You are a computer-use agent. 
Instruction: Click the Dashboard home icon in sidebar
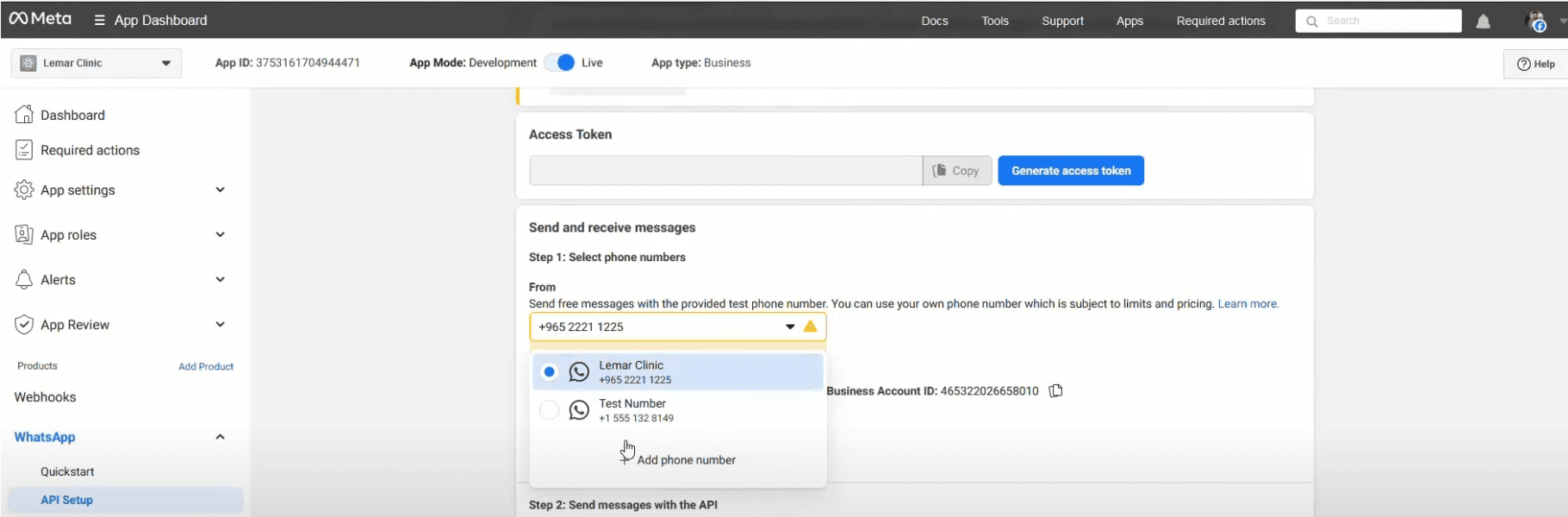[x=24, y=115]
